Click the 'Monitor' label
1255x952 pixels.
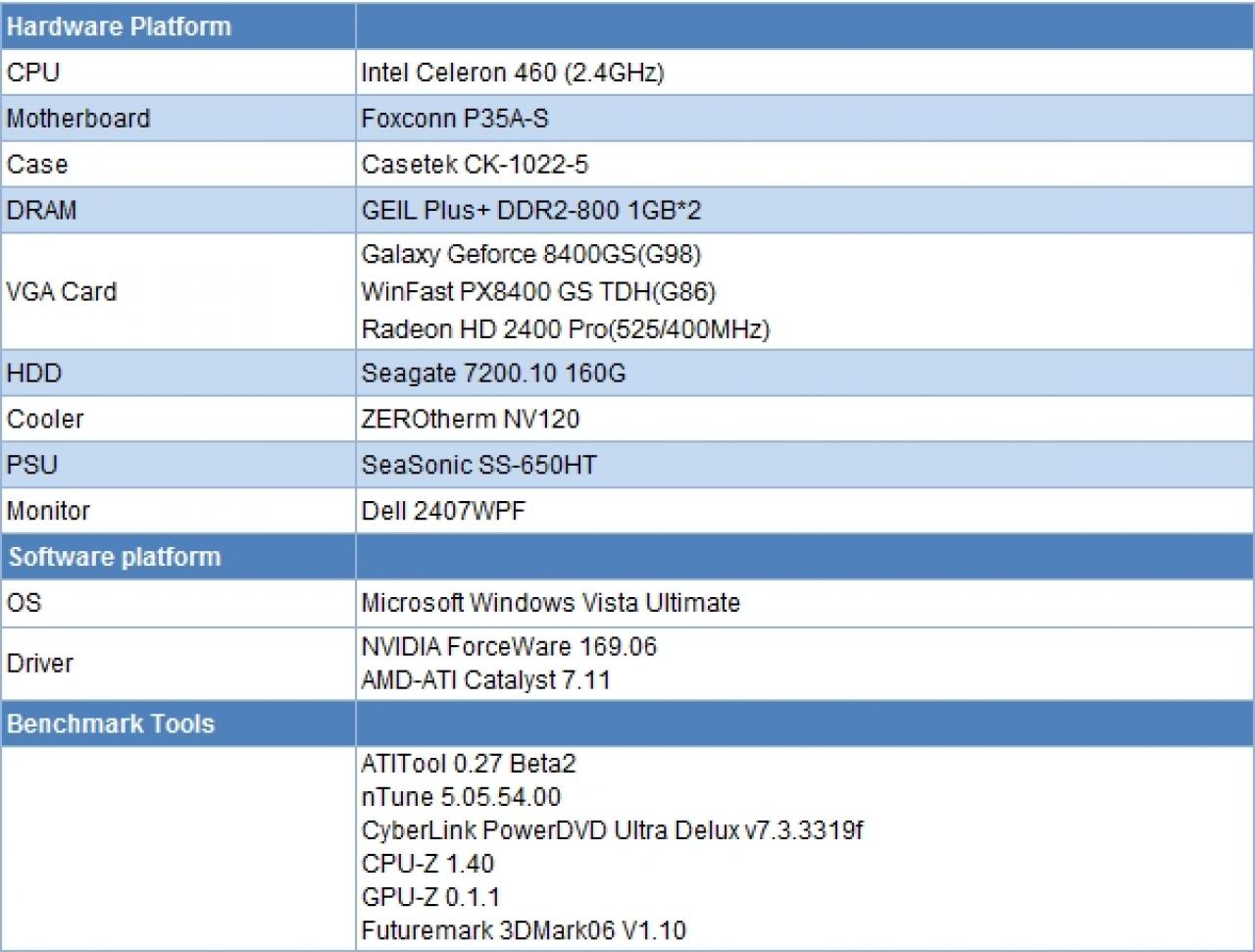point(48,511)
